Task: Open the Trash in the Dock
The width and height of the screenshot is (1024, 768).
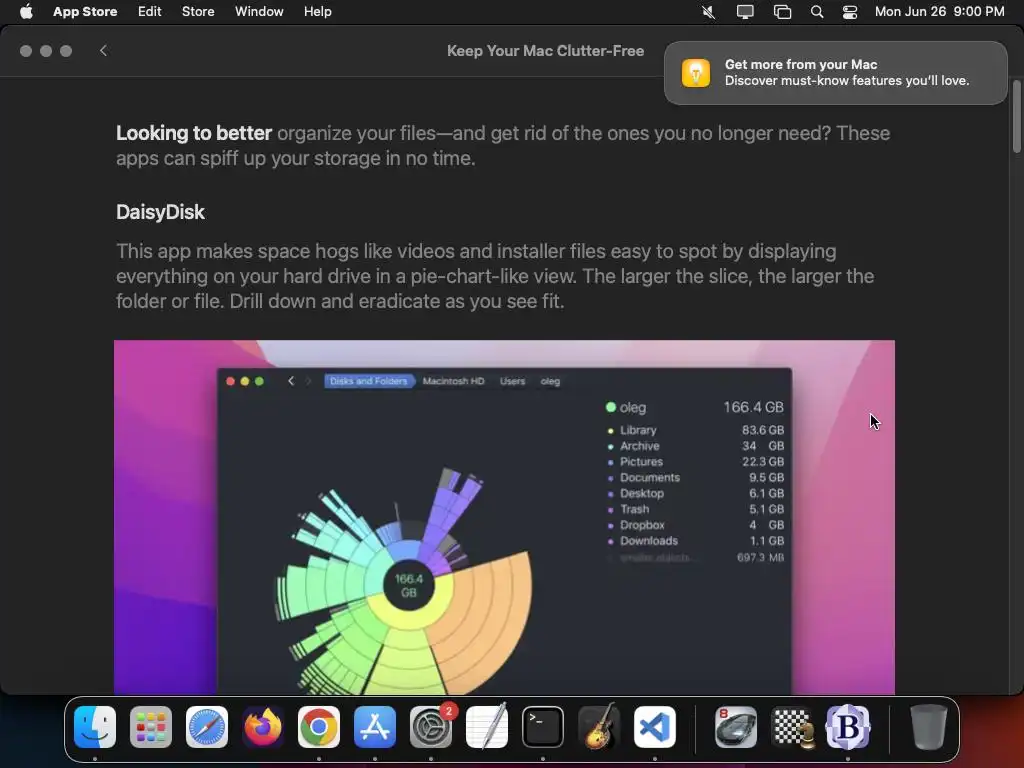Action: point(929,727)
